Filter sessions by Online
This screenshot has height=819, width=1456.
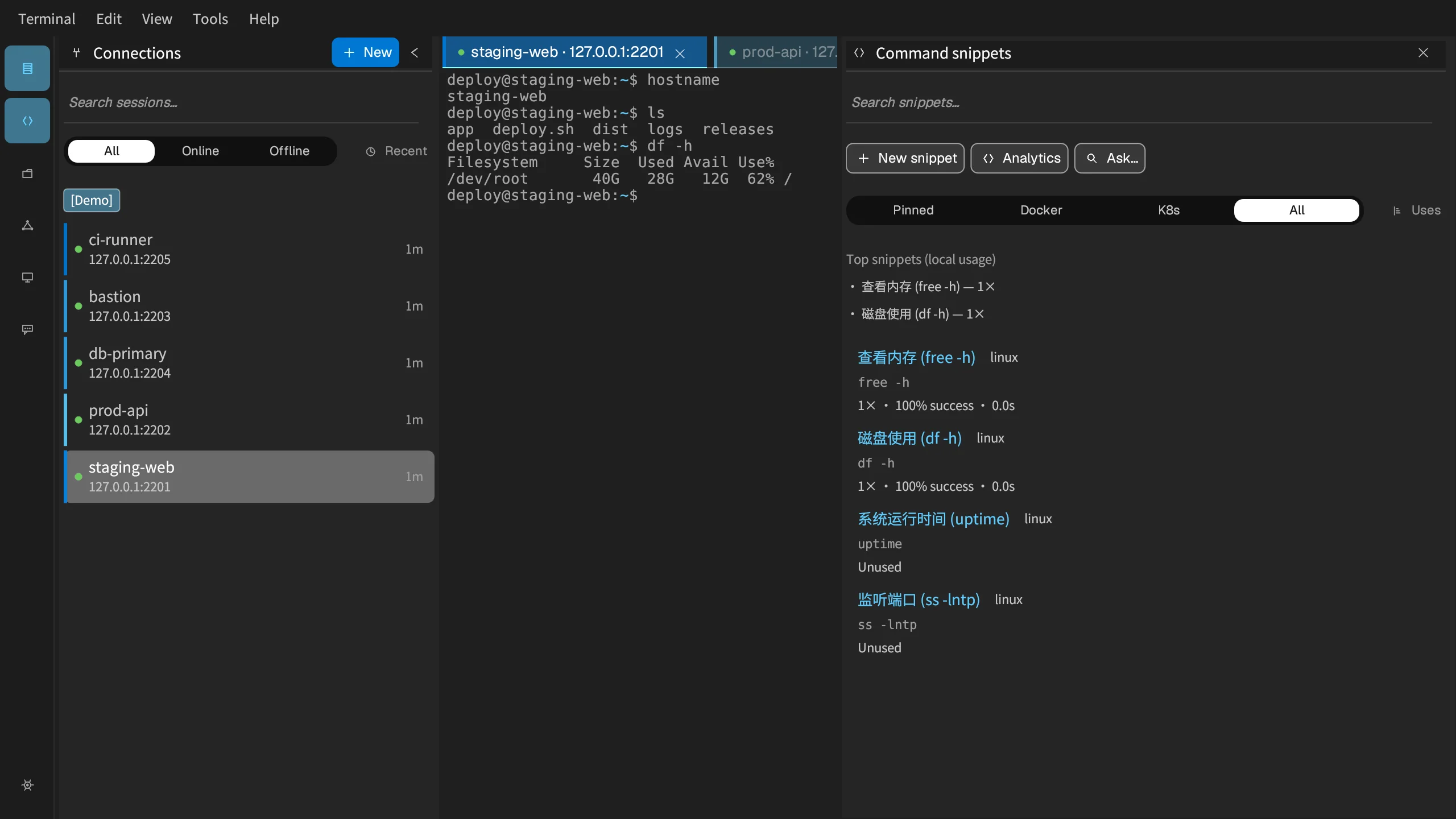tap(200, 151)
